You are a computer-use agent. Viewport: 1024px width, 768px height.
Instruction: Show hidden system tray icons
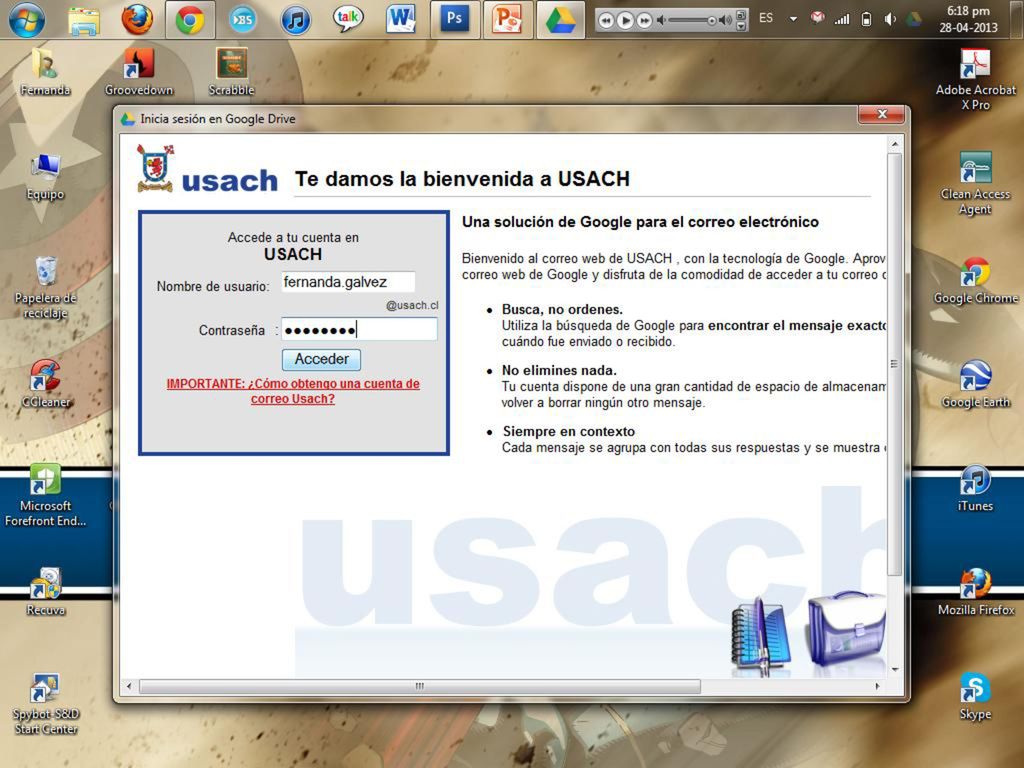(x=793, y=19)
